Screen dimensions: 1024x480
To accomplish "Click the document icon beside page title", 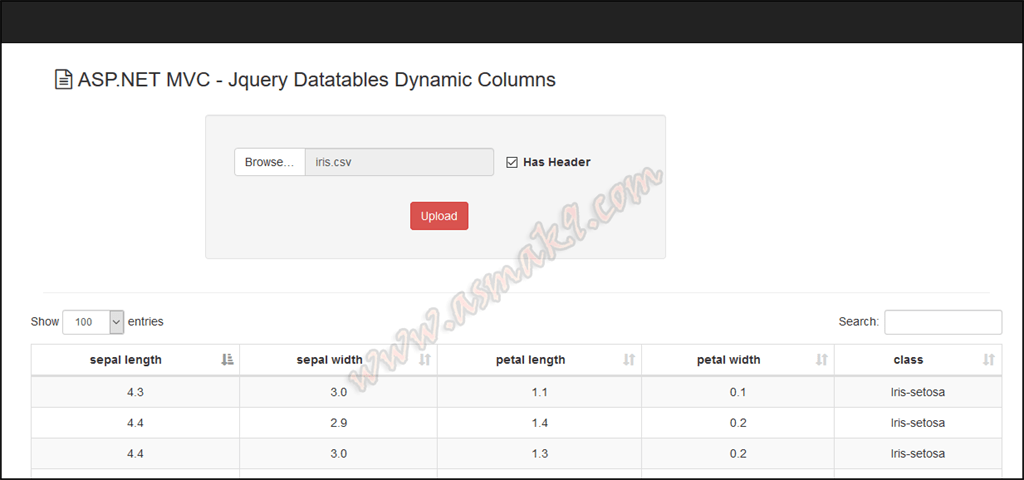I will click(63, 80).
